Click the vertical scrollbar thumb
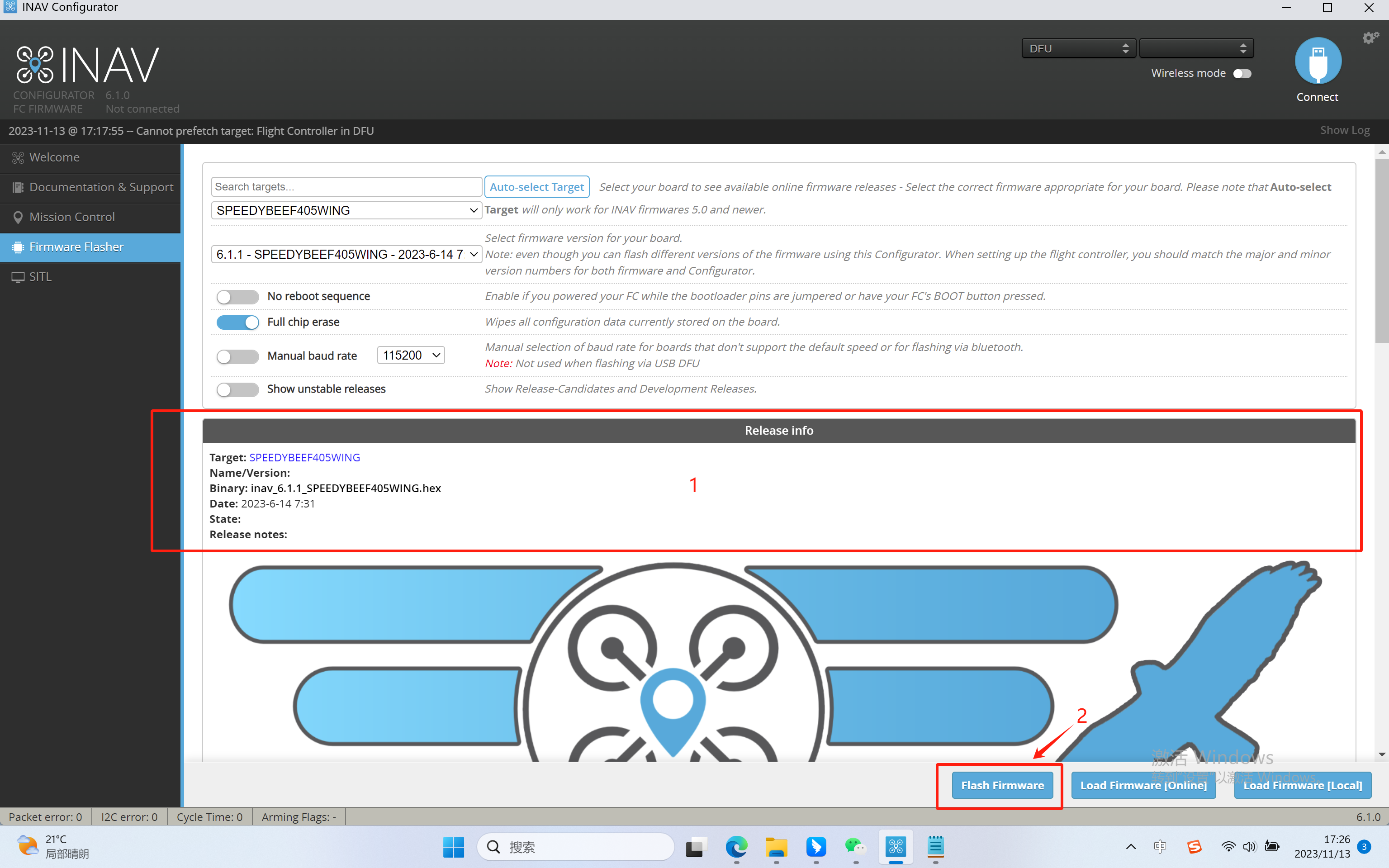1389x868 pixels. 1382,251
